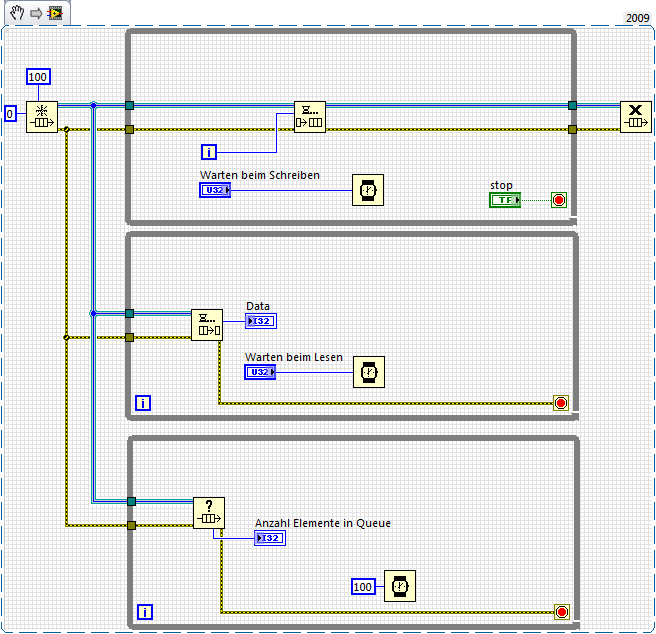Select the Enqueue Element node
This screenshot has width=656, height=634.
click(x=310, y=117)
